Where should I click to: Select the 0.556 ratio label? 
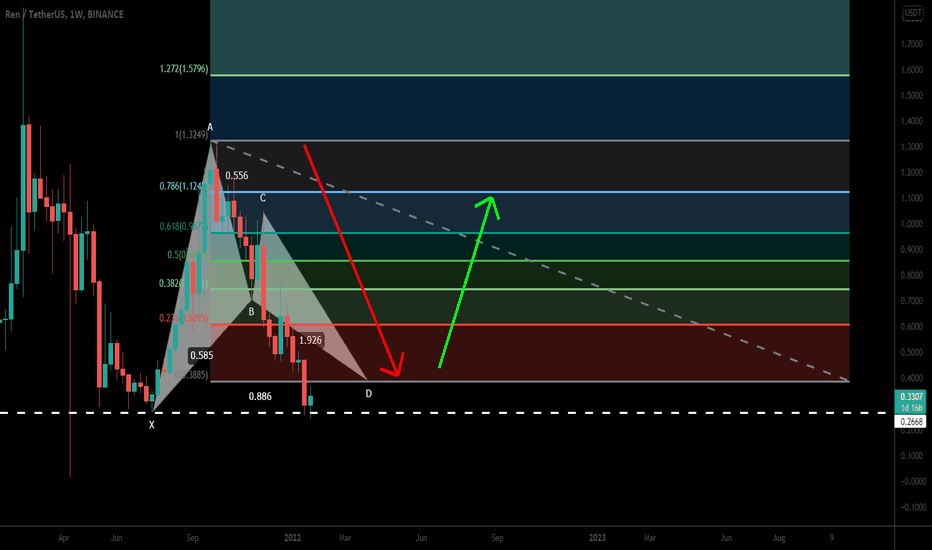[x=237, y=175]
